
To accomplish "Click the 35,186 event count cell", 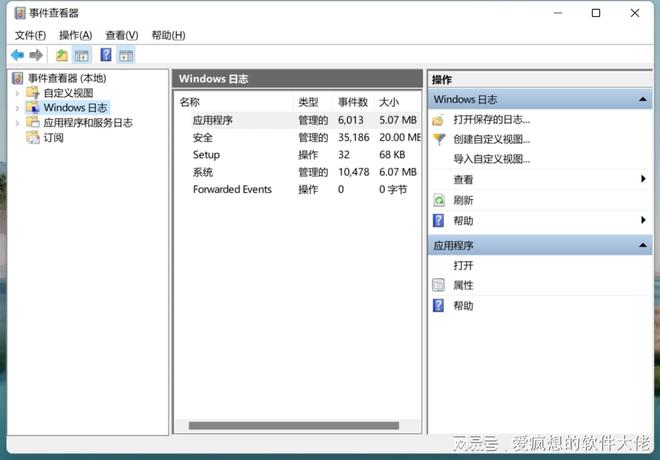I will [x=354, y=138].
